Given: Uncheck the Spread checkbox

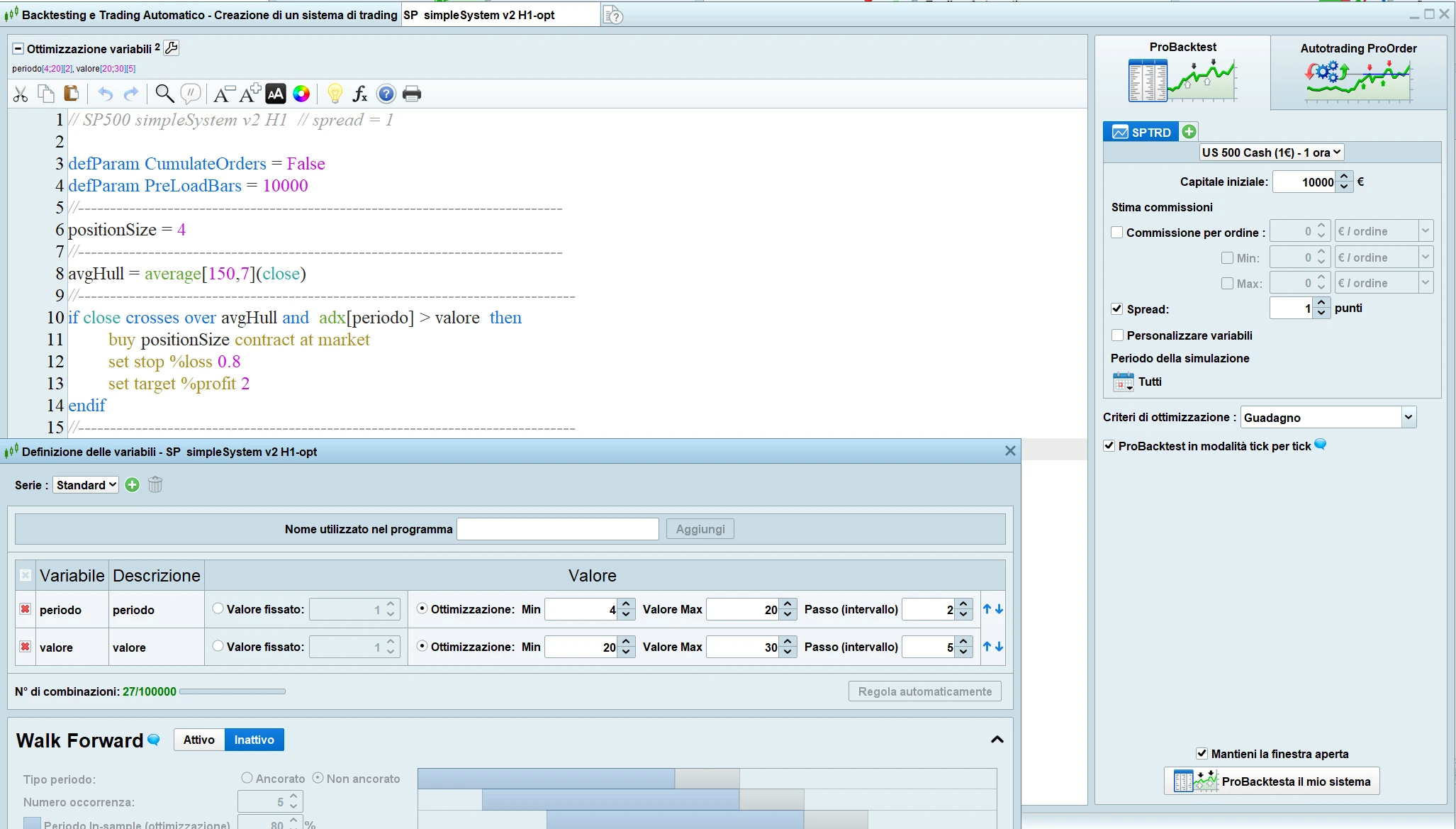Looking at the screenshot, I should 1117,309.
